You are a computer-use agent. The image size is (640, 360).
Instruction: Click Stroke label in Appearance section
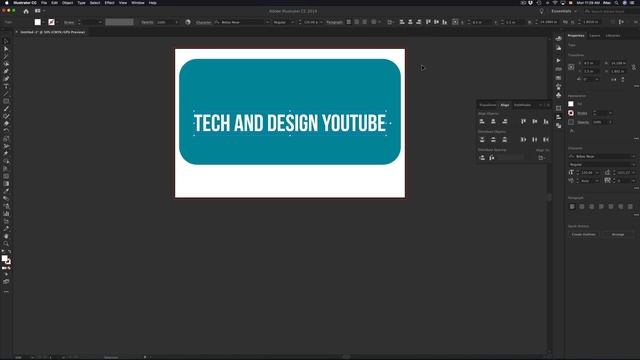click(582, 113)
